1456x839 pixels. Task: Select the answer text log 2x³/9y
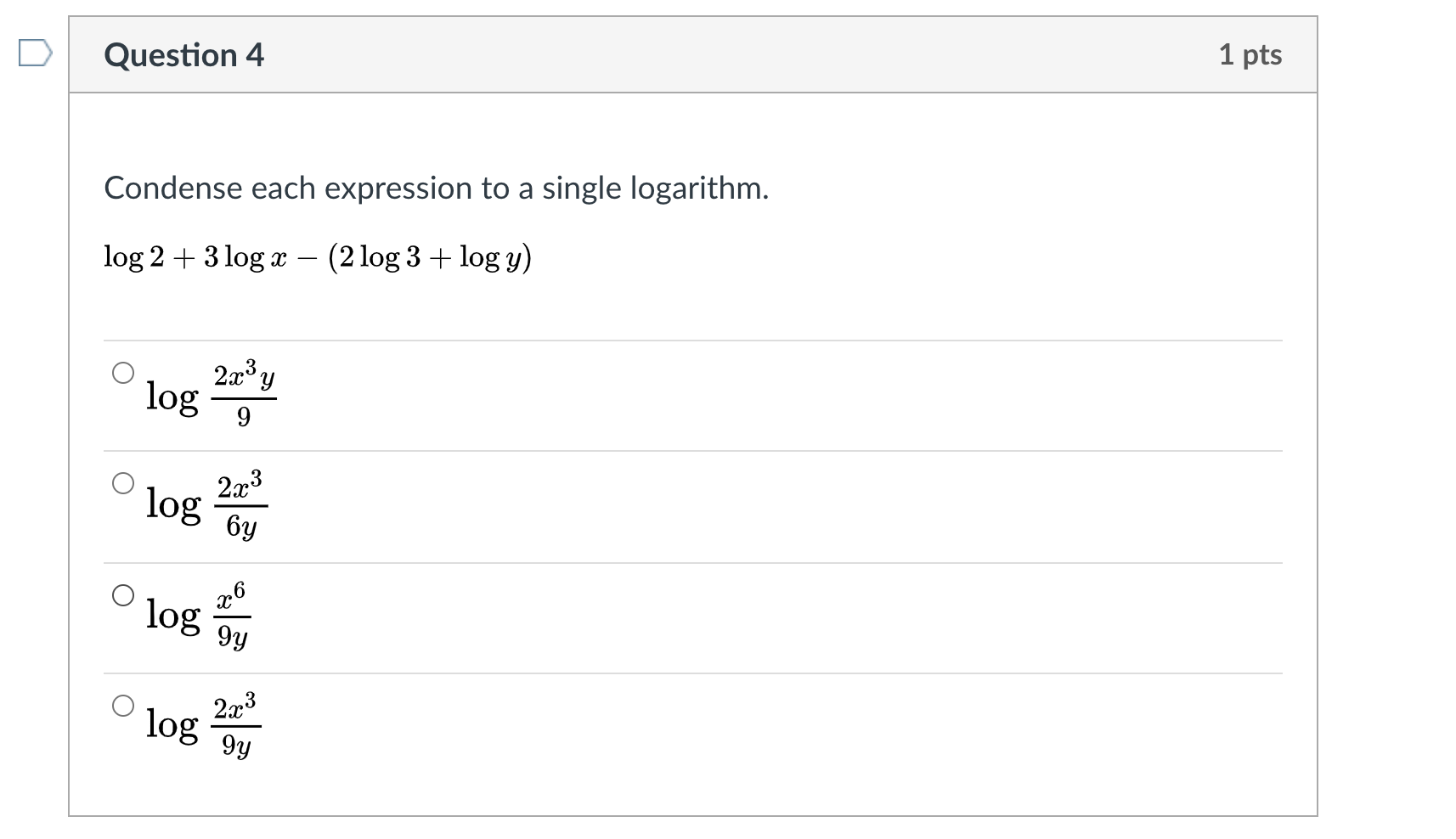(204, 725)
